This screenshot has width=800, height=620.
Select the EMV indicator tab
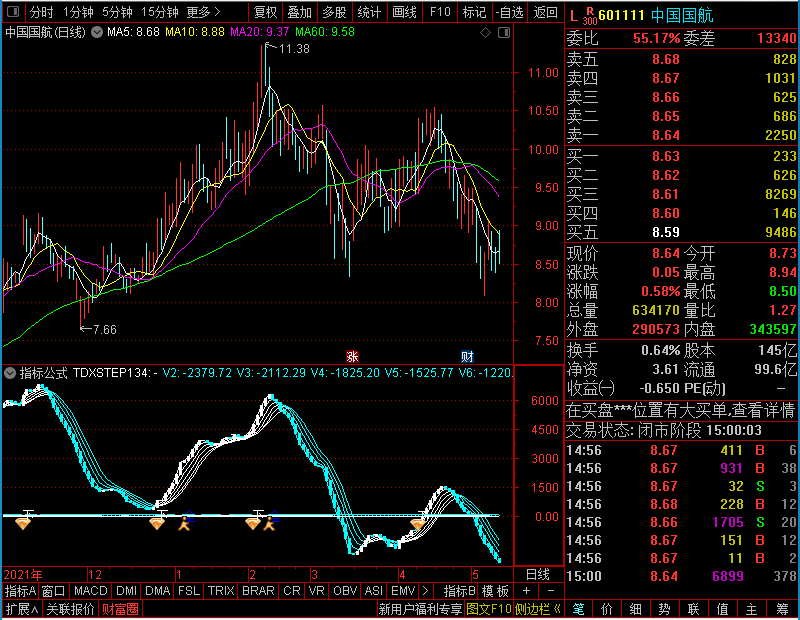[403, 591]
